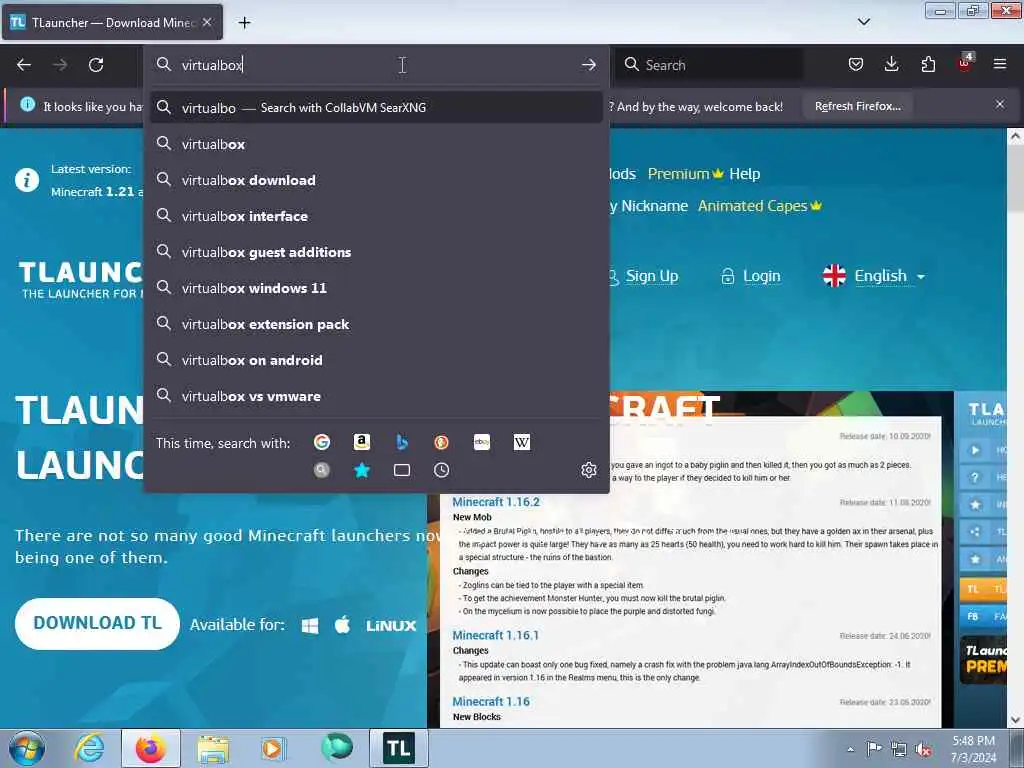The width and height of the screenshot is (1024, 768).
Task: Open Windows Media Player from the taskbar
Action: [273, 749]
